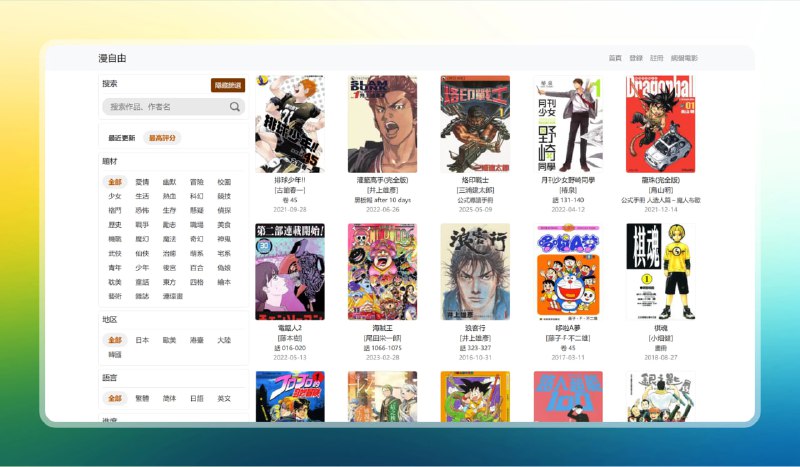Image resolution: width=800 pixels, height=467 pixels.
Task: Select the 烙印戰士 manga cover
Action: pyautogui.click(x=475, y=124)
